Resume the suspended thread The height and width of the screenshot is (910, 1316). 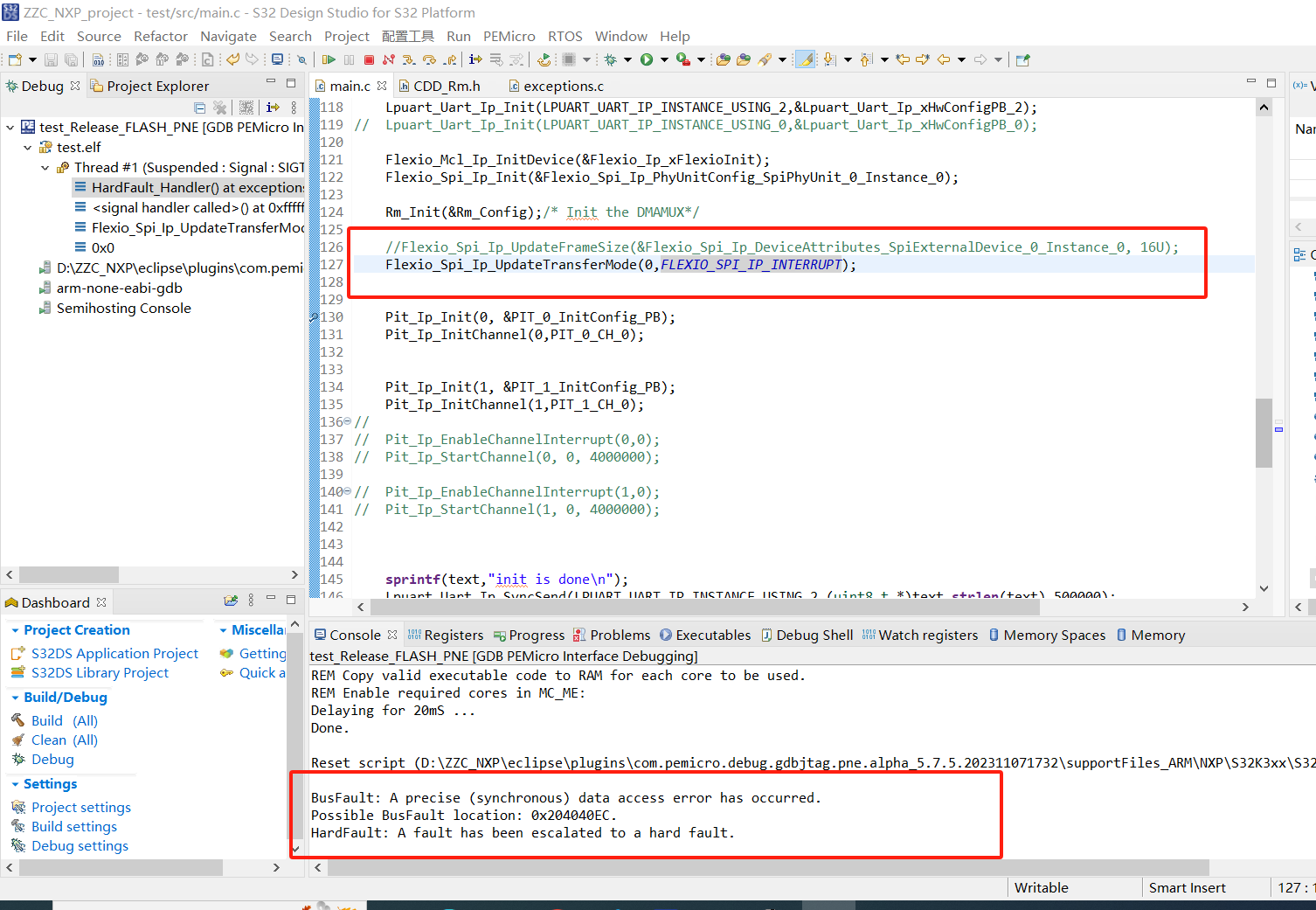[330, 59]
